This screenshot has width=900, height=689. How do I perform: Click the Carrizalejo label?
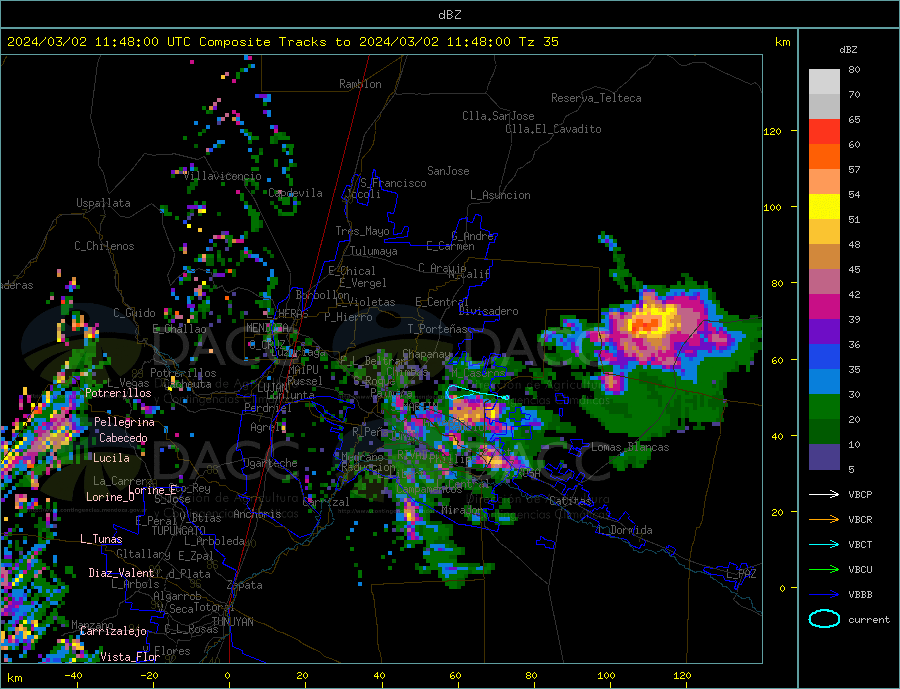(x=113, y=631)
